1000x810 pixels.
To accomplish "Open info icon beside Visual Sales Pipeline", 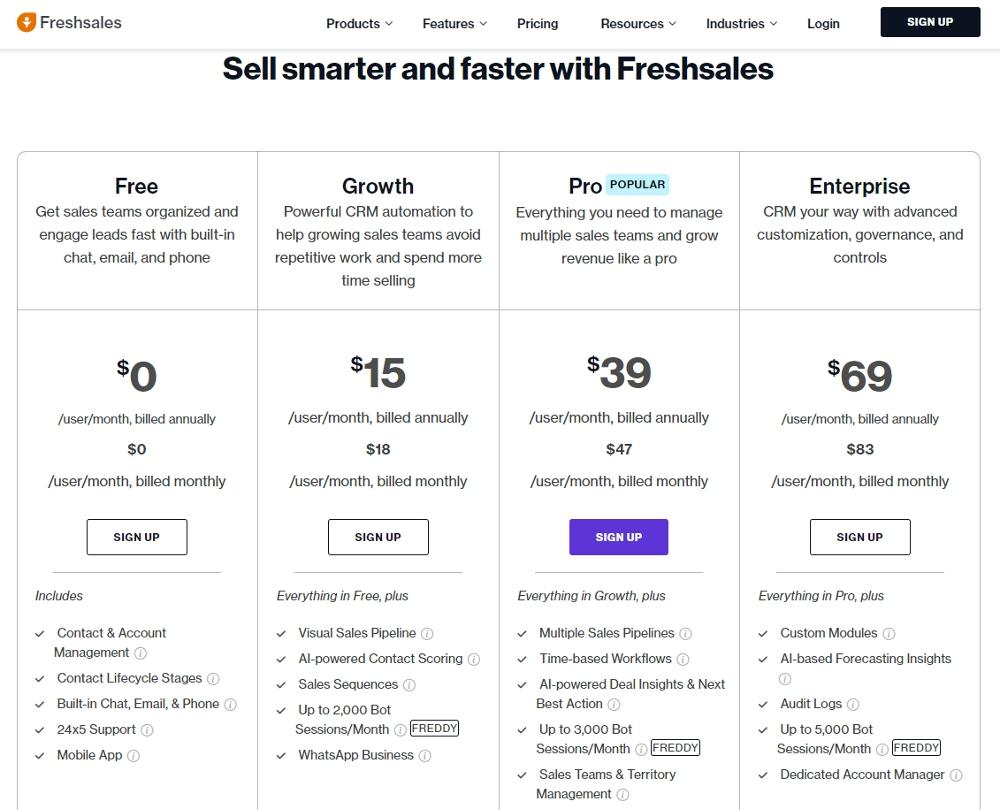I will click(427, 633).
